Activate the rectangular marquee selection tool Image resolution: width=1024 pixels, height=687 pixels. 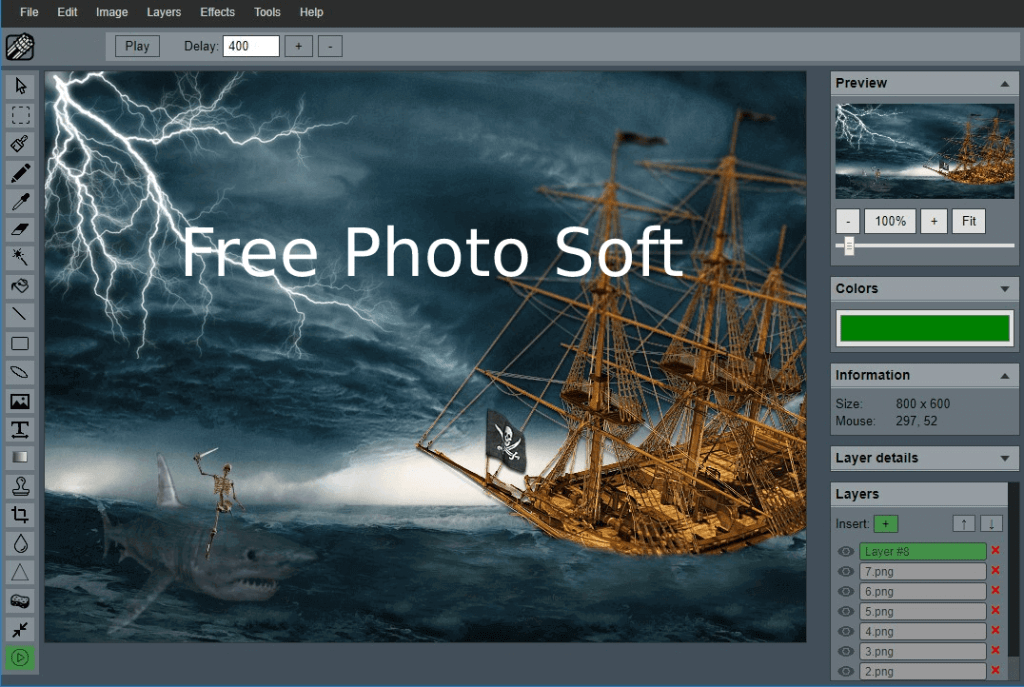(x=21, y=114)
